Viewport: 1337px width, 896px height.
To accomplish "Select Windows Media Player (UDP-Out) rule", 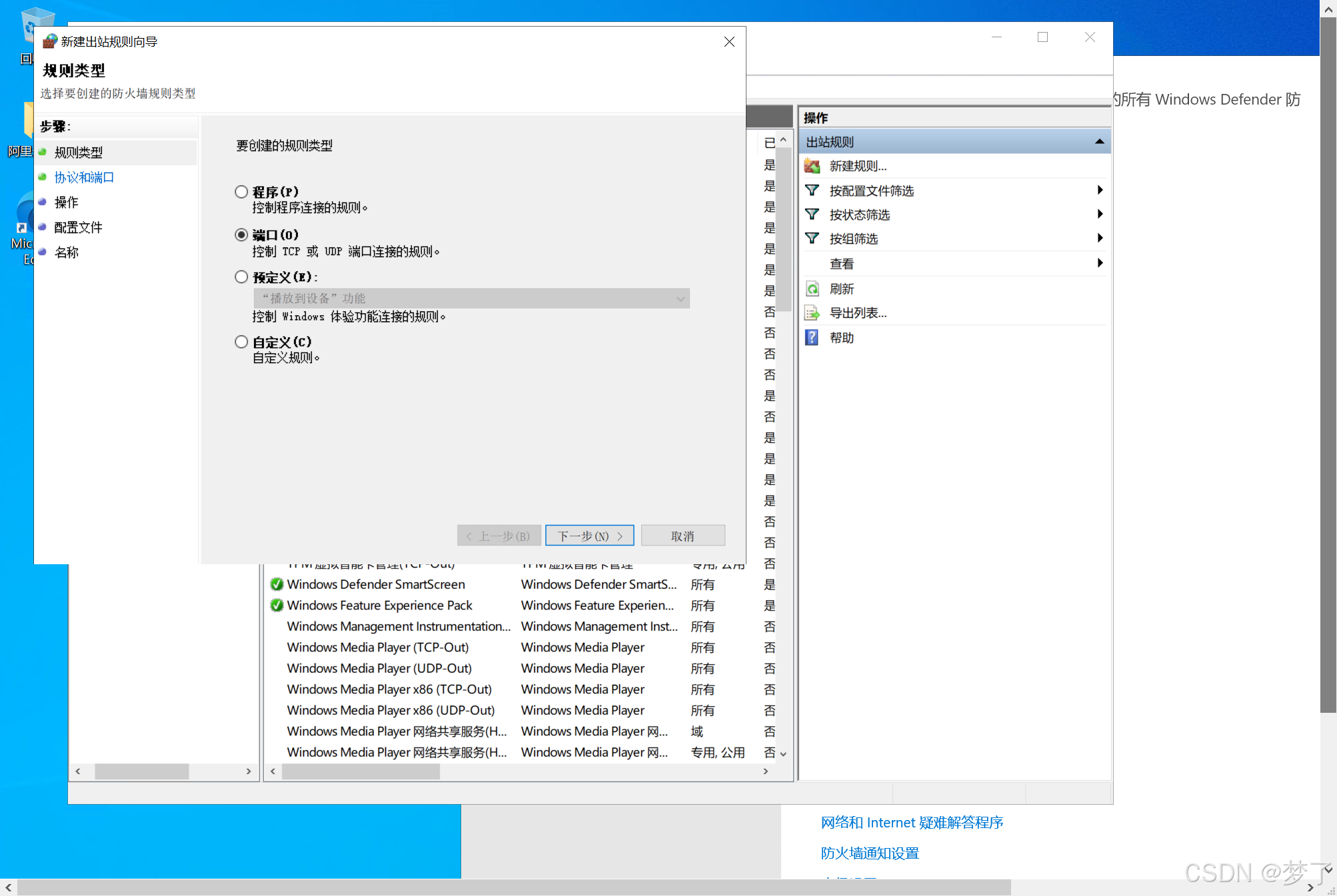I will click(523, 668).
